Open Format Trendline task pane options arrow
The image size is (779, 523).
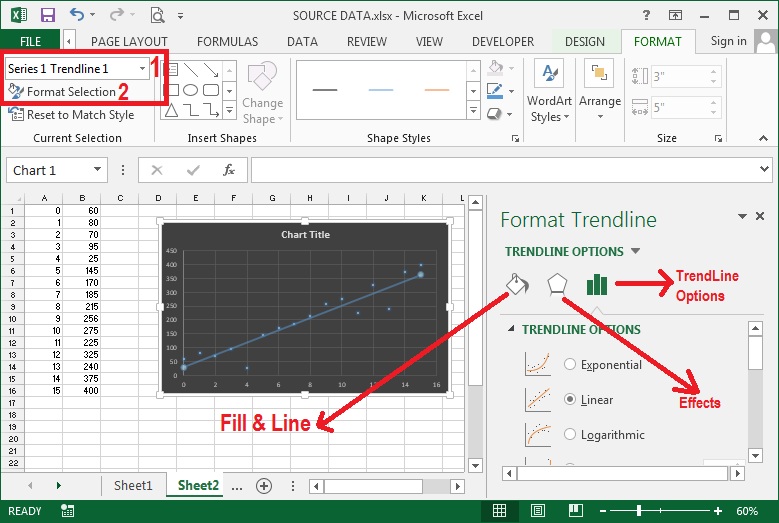tap(742, 216)
